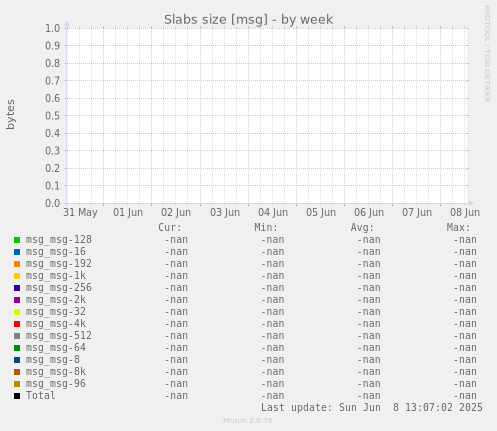Click the graph title 'Slabs size [msg] - by week'
The height and width of the screenshot is (431, 497).
pyautogui.click(x=248, y=20)
